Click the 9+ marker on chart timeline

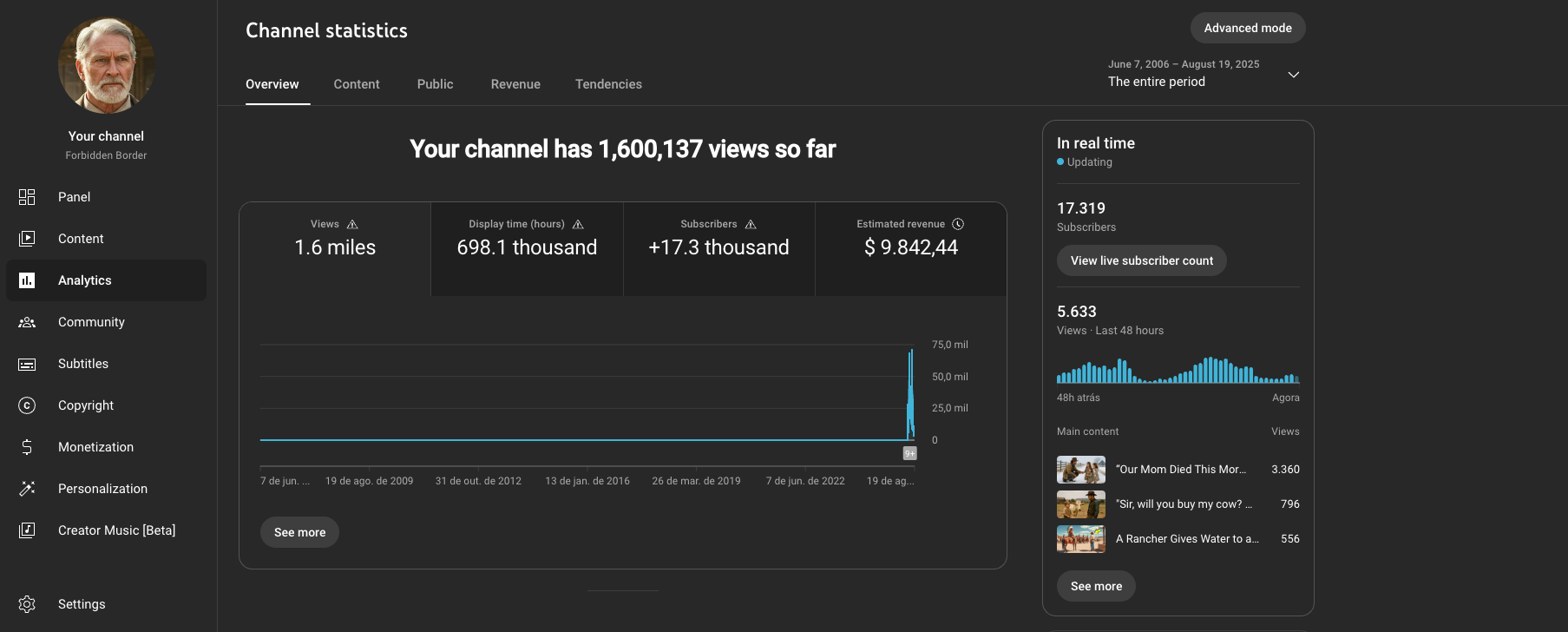click(909, 453)
